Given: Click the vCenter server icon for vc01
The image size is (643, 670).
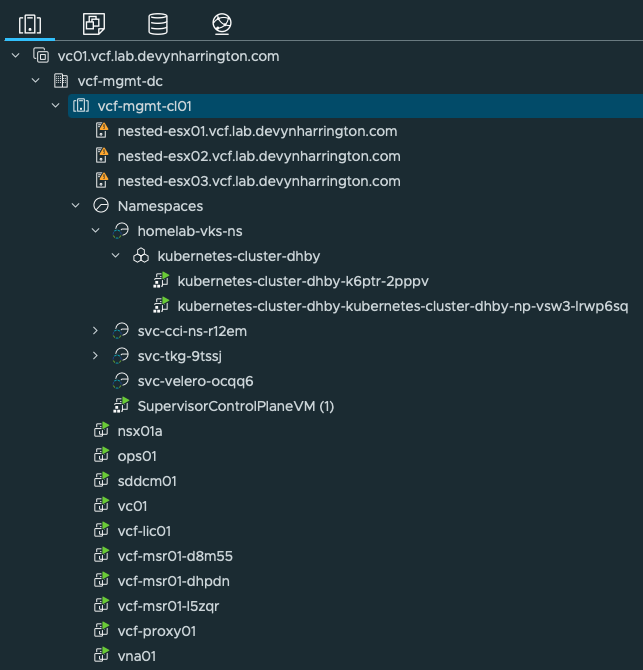Looking at the screenshot, I should 41,56.
